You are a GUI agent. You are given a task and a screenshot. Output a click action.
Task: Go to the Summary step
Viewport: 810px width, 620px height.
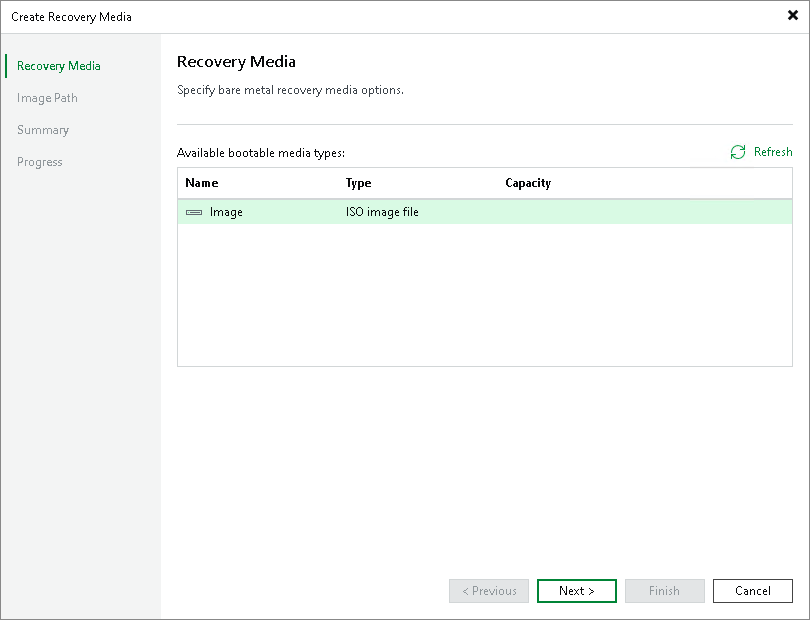click(x=43, y=130)
